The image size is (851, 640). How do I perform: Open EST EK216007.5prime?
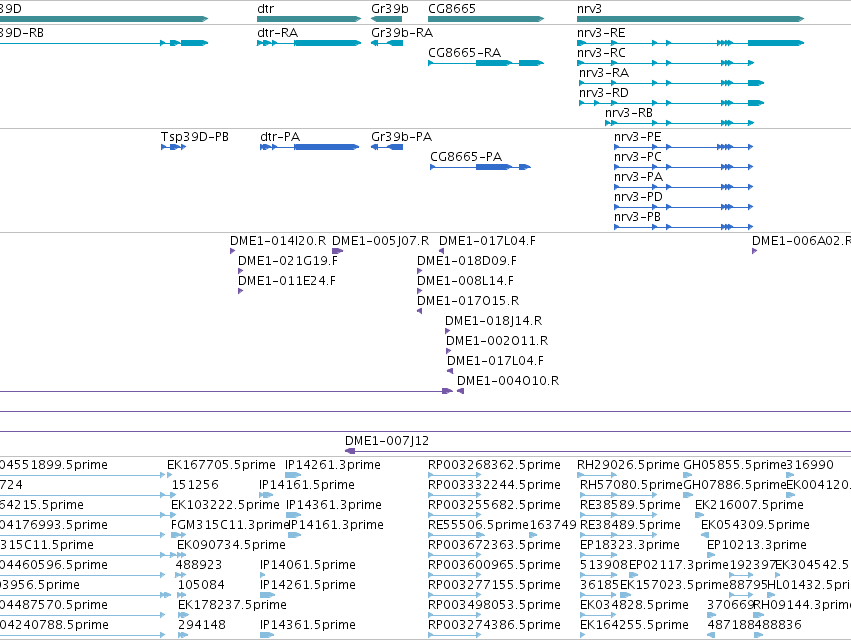point(700,516)
